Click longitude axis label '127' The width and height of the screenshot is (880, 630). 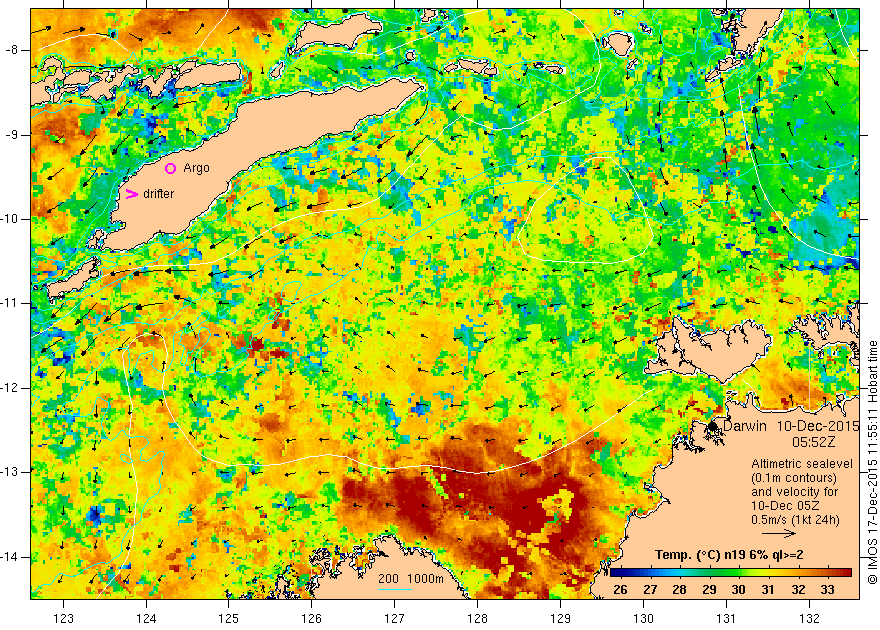point(395,618)
